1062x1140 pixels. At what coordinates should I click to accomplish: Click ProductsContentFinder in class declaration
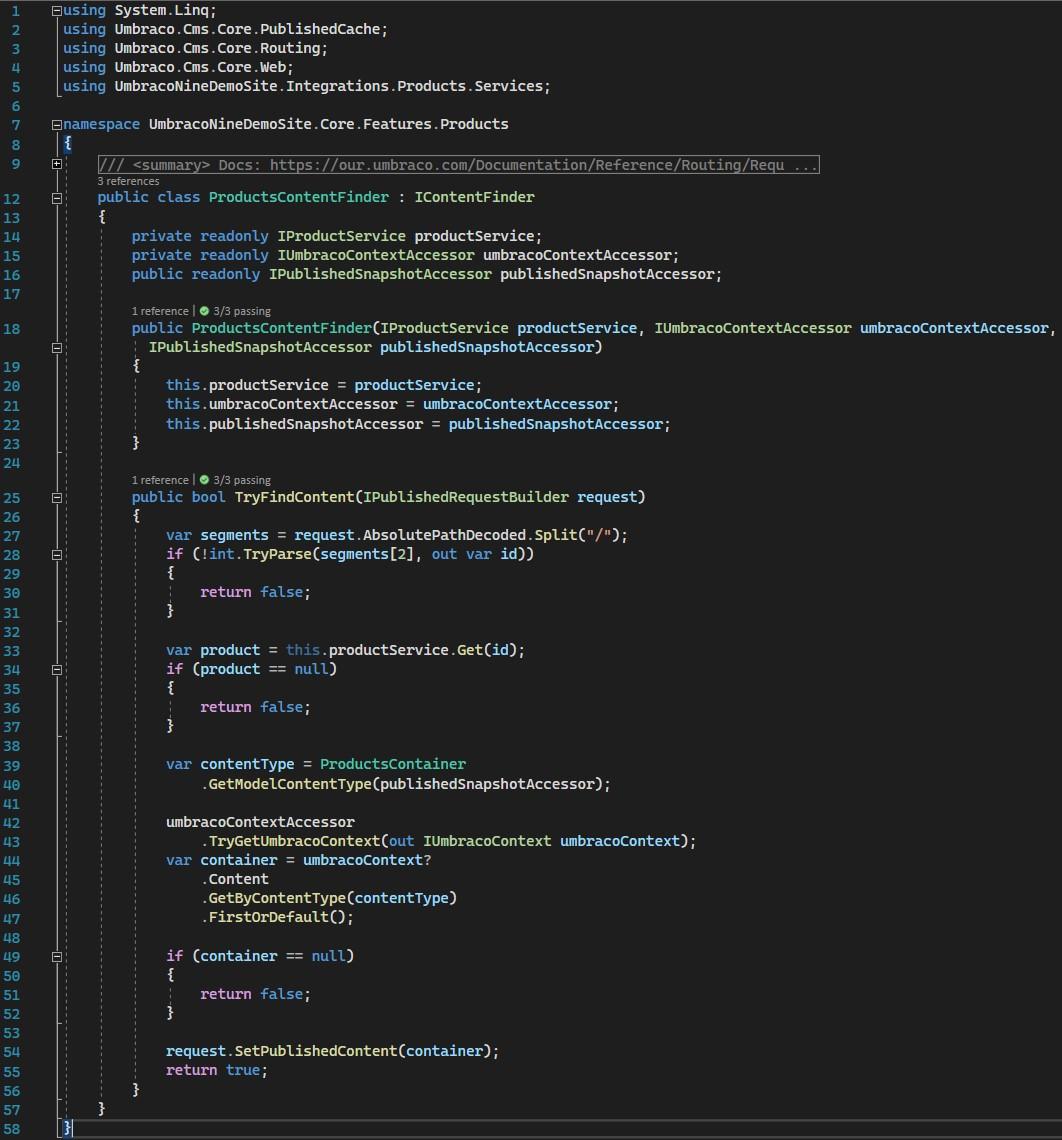[299, 197]
